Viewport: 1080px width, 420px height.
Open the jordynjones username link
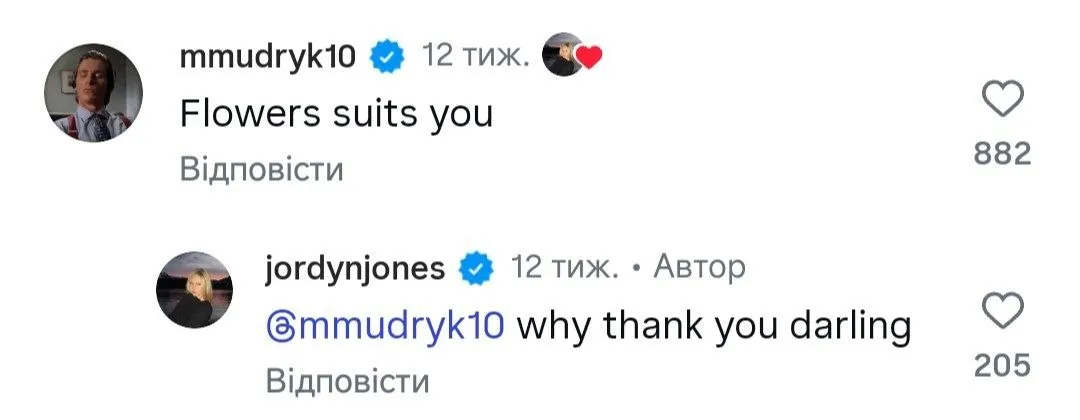(x=355, y=269)
